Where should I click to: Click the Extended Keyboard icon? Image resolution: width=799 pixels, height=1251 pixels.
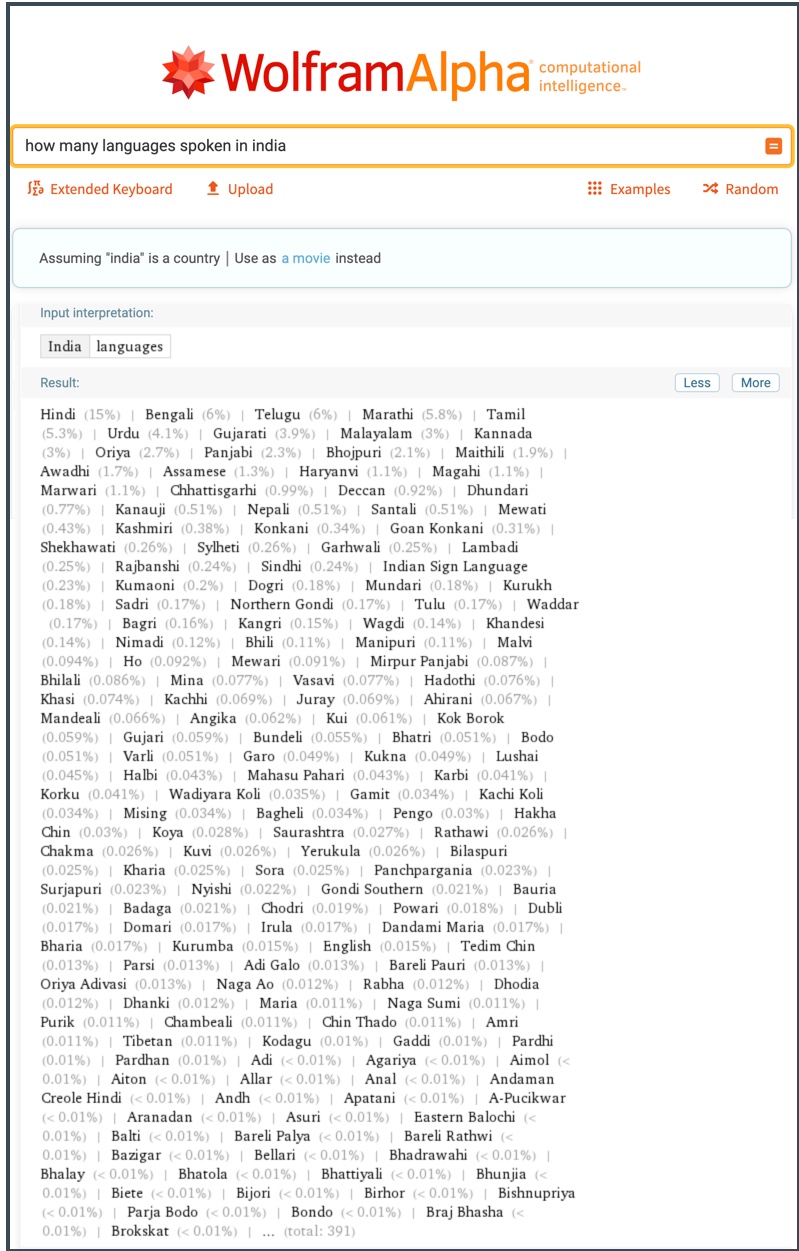pos(36,189)
